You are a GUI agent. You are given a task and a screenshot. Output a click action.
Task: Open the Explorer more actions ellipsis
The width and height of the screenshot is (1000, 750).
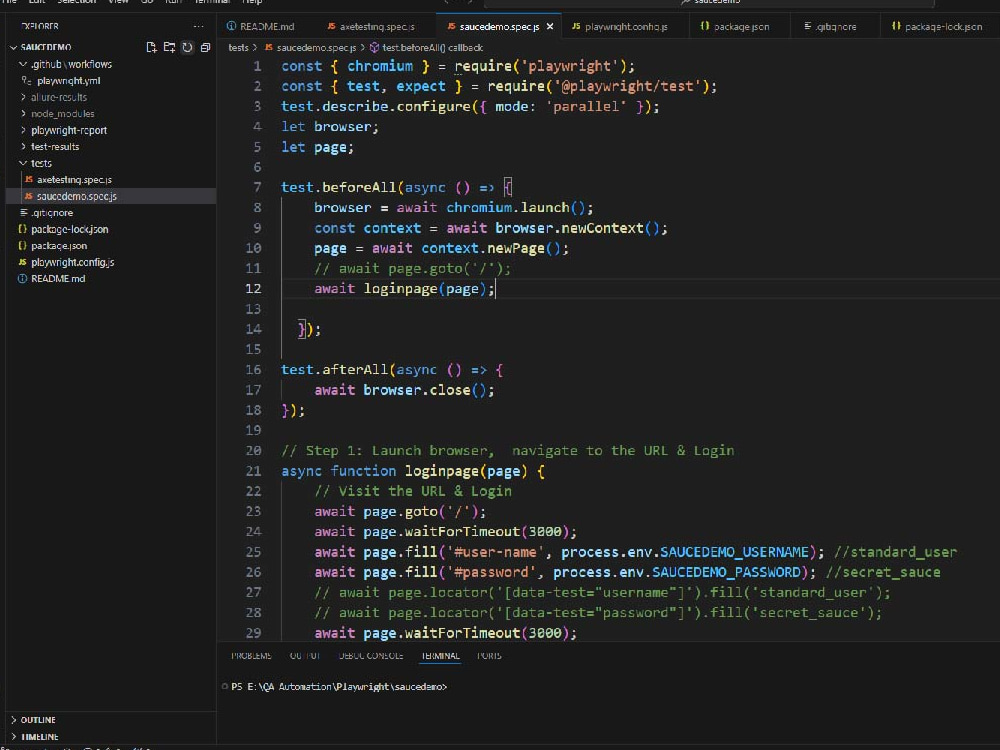pyautogui.click(x=198, y=26)
